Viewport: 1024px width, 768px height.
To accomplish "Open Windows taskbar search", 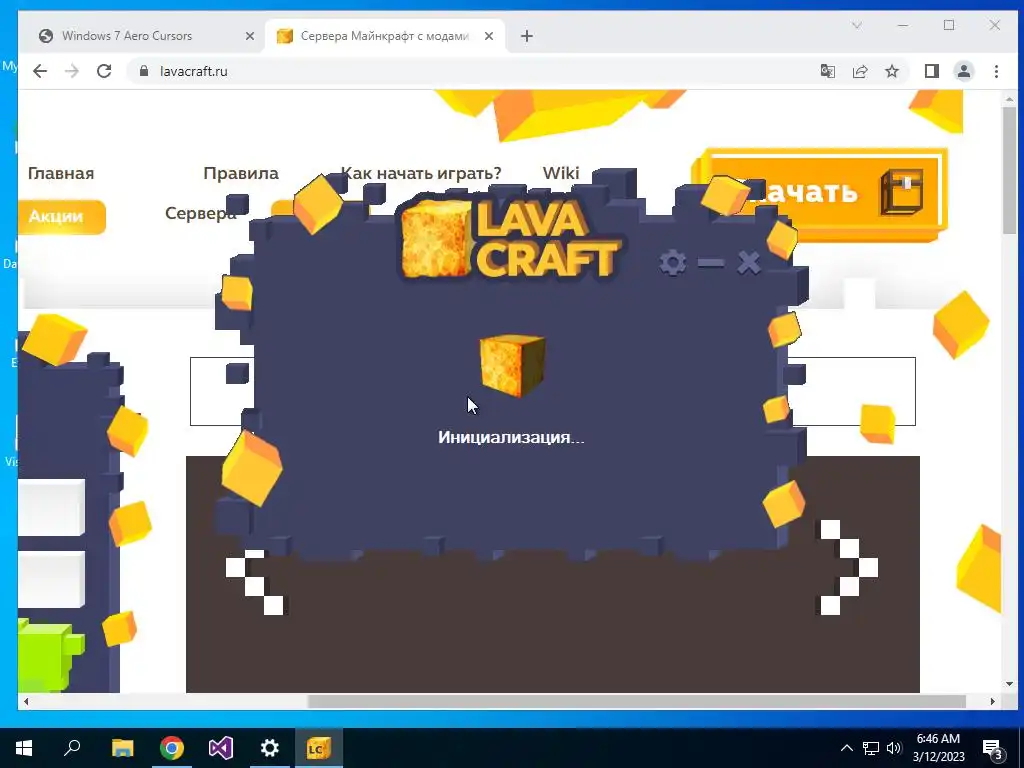I will [x=72, y=748].
